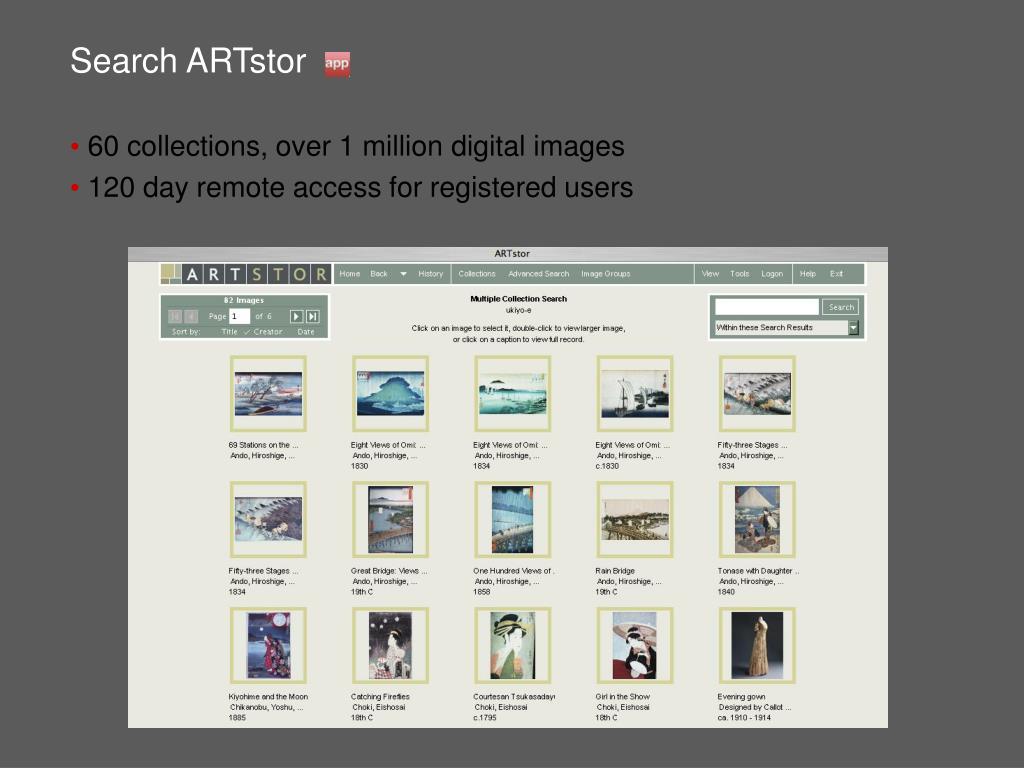Click the 'Multiple Collection Search' heading

(x=519, y=299)
